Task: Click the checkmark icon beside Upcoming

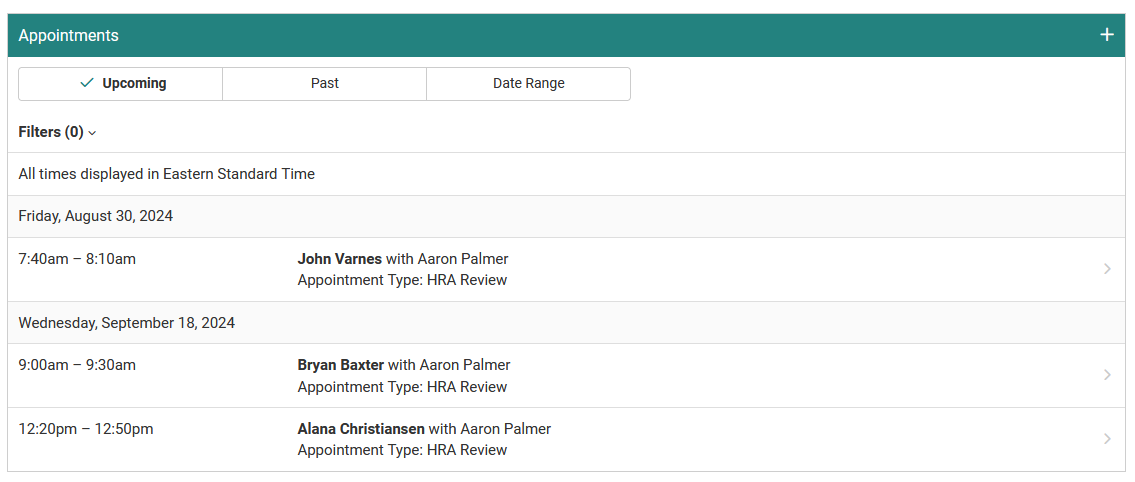Action: 87,84
